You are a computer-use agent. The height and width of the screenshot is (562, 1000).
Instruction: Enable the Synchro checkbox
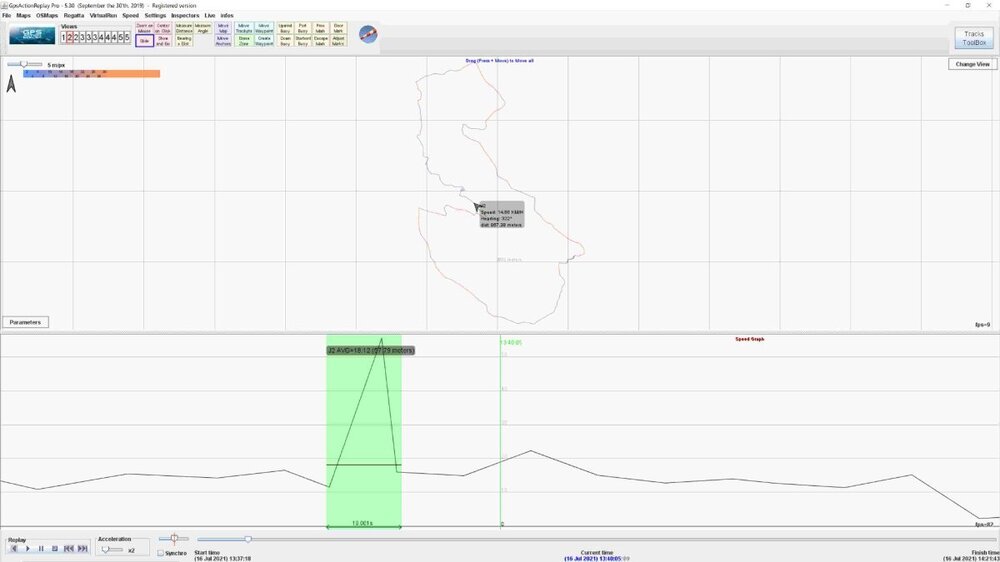[x=161, y=552]
